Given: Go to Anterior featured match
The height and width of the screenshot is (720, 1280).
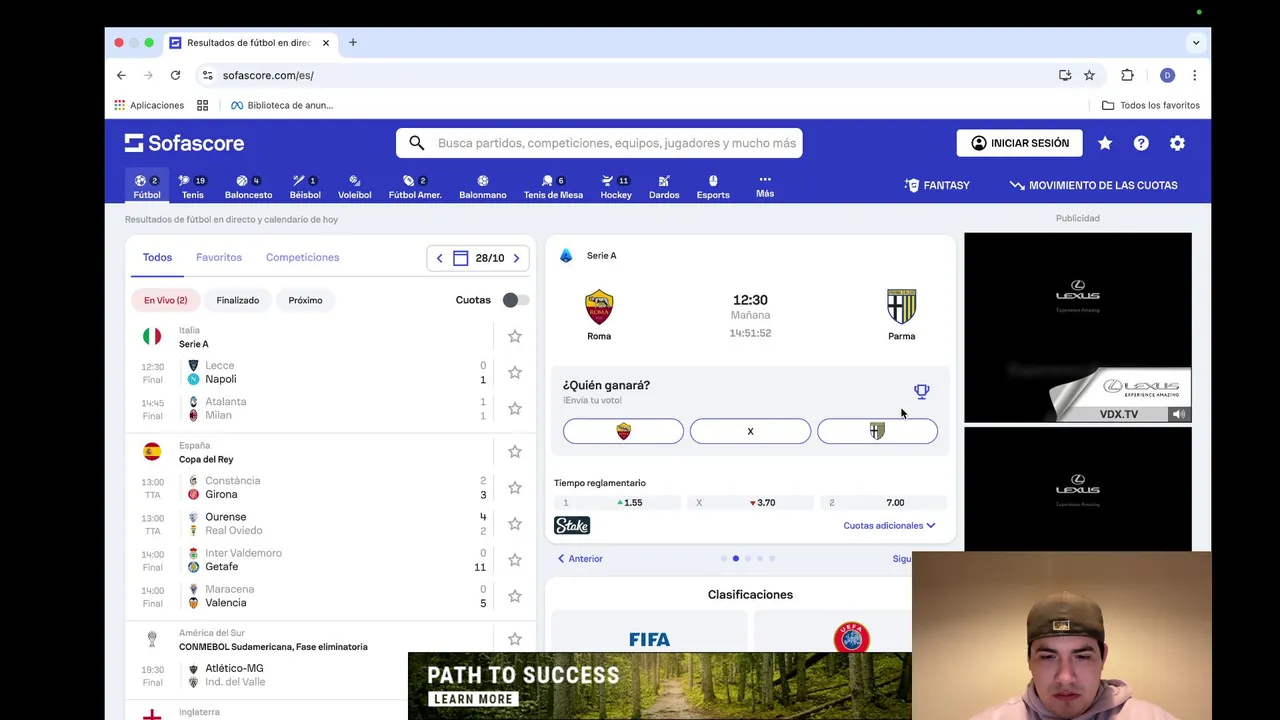Looking at the screenshot, I should click(x=580, y=559).
